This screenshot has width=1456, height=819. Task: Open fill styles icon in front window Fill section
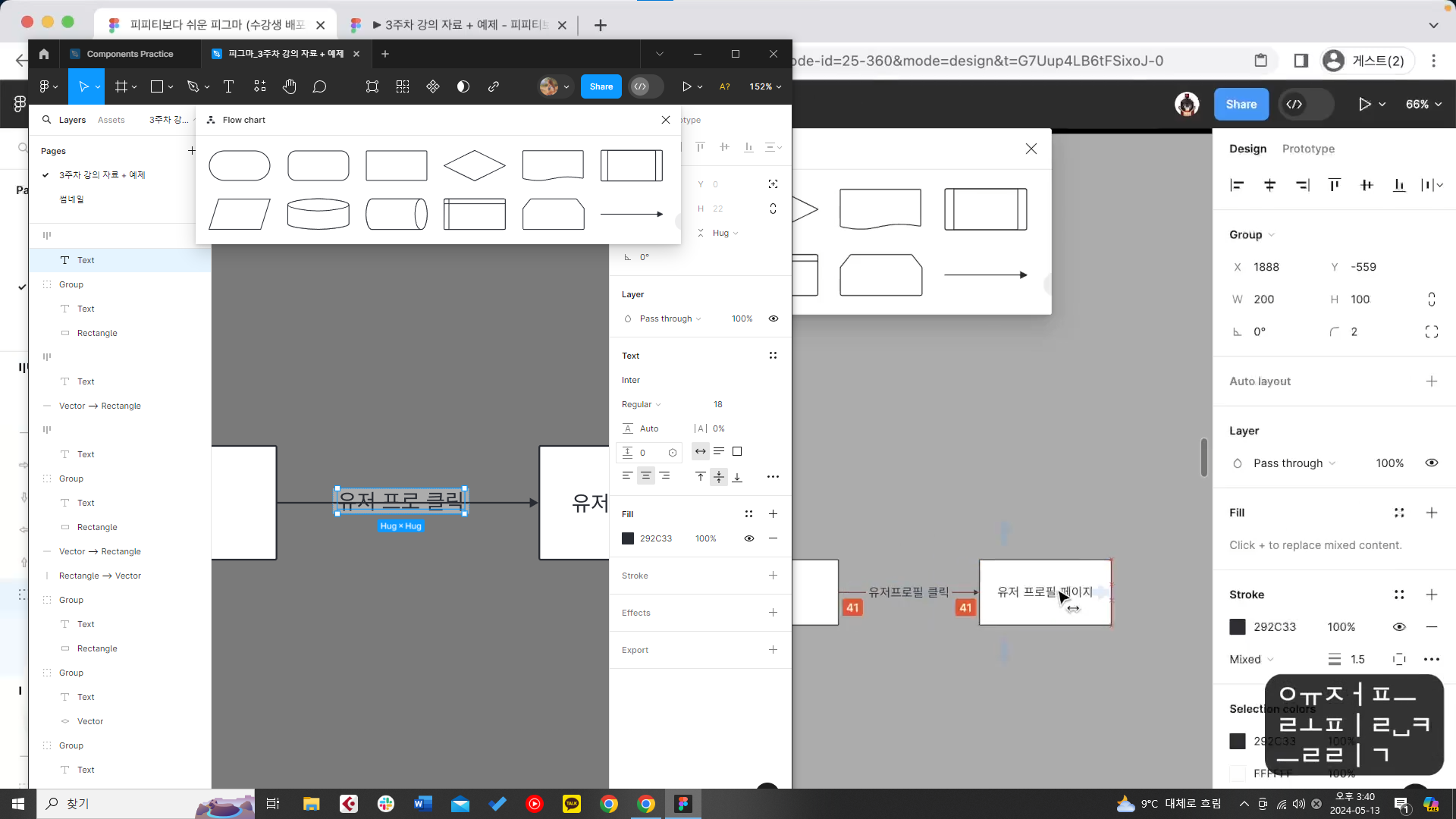748,514
